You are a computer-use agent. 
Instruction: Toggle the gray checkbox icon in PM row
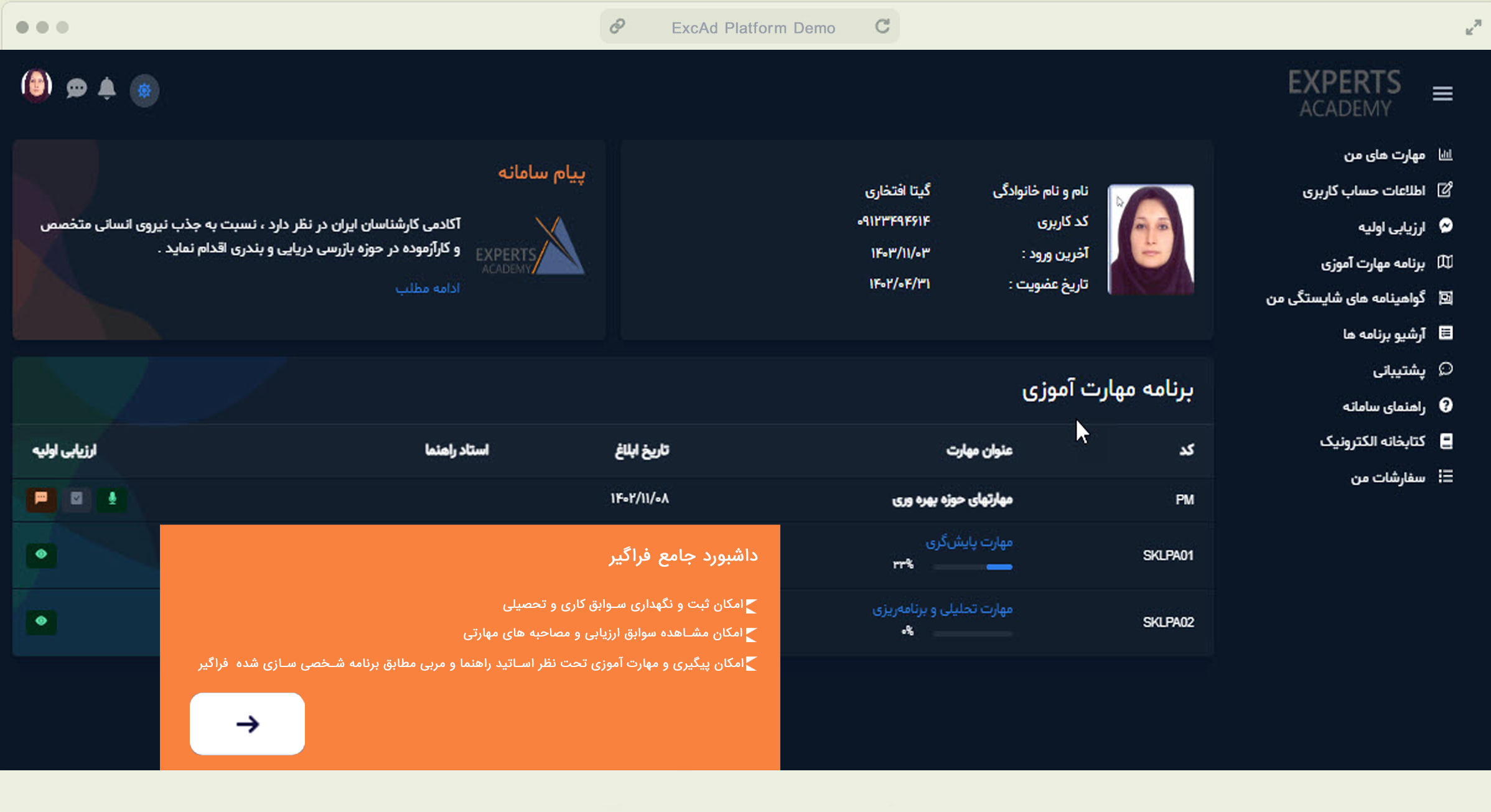coord(77,498)
